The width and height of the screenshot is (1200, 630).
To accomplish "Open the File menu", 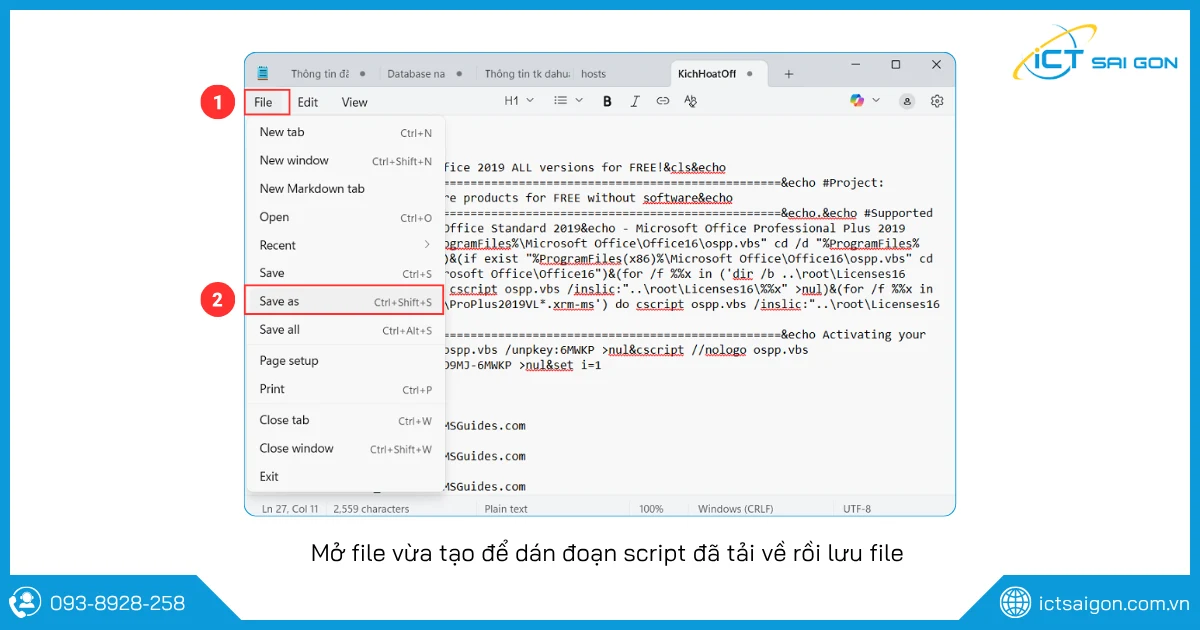I will tap(263, 102).
